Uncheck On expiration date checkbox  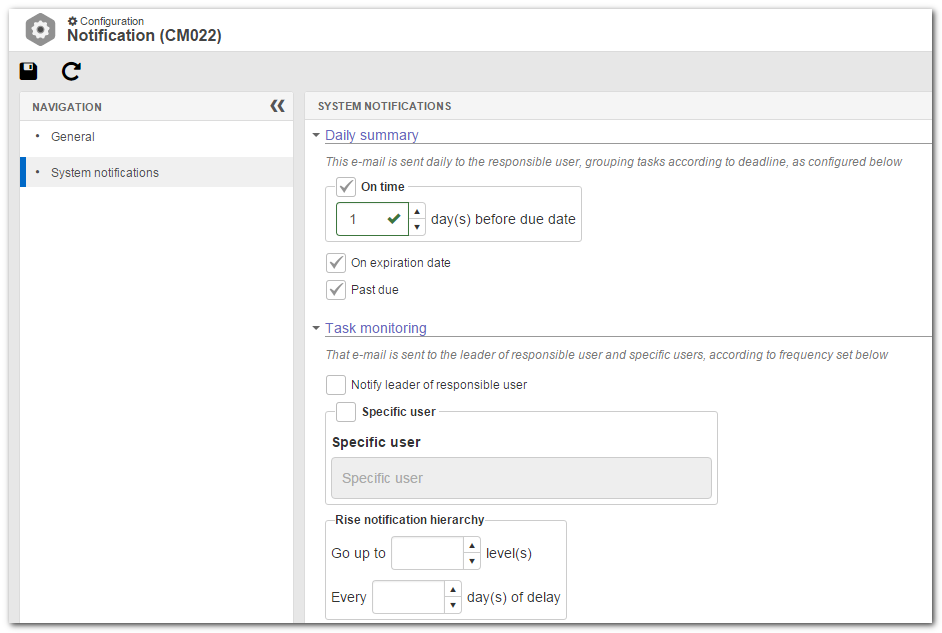click(336, 263)
